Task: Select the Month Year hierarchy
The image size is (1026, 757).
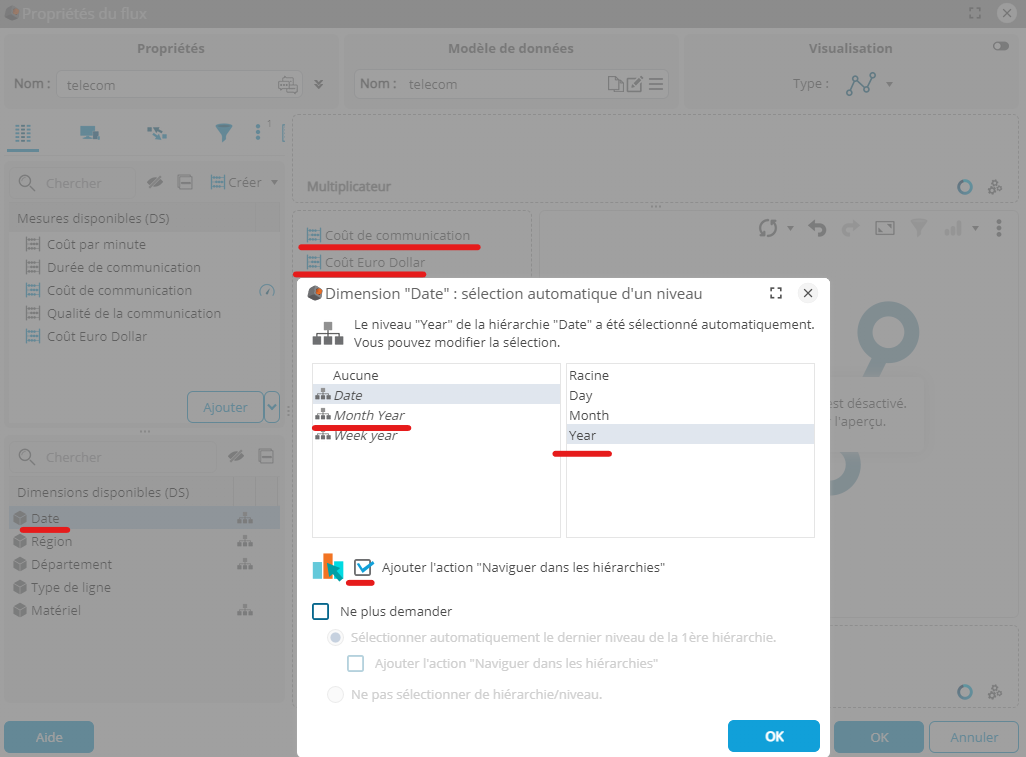Action: point(369,415)
